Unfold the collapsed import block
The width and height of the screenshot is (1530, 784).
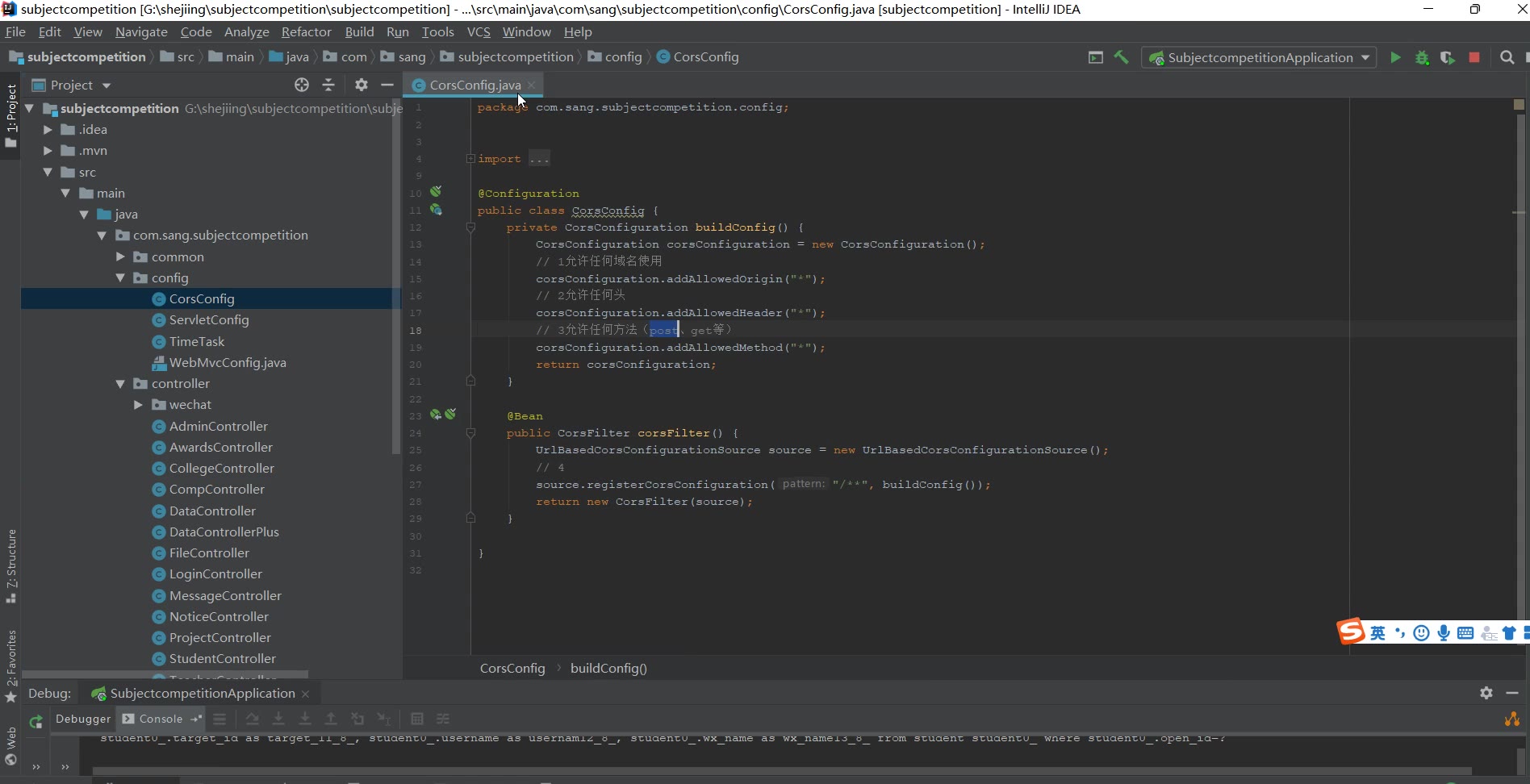pyautogui.click(x=470, y=159)
